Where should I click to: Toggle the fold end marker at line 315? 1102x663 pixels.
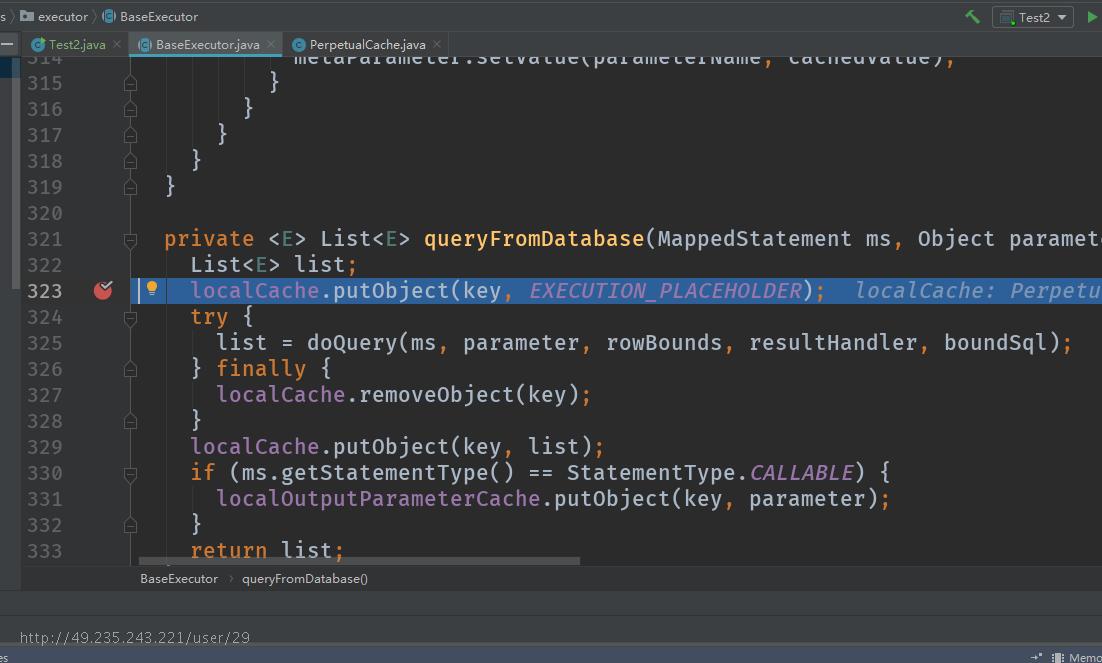(x=130, y=84)
